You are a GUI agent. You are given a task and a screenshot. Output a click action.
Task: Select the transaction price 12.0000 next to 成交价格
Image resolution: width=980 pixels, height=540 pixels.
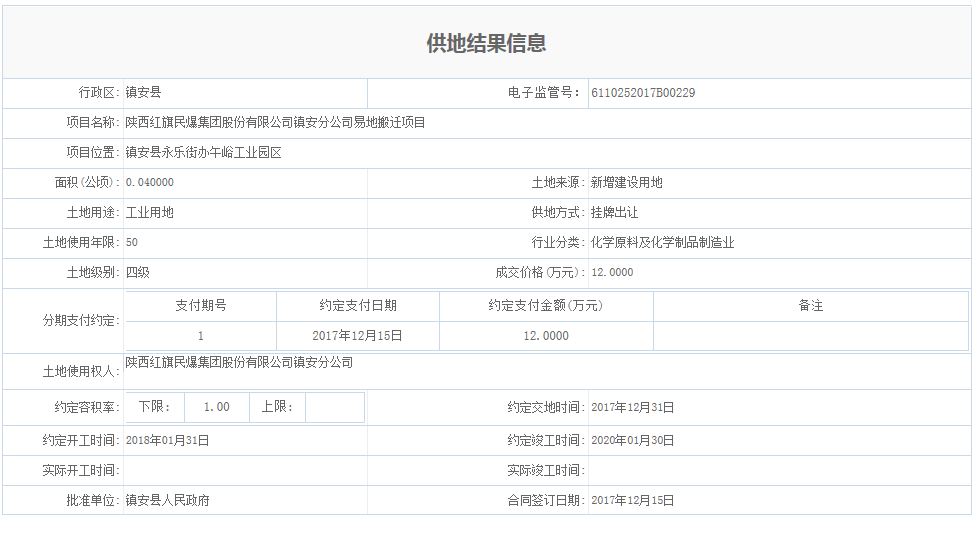click(612, 272)
